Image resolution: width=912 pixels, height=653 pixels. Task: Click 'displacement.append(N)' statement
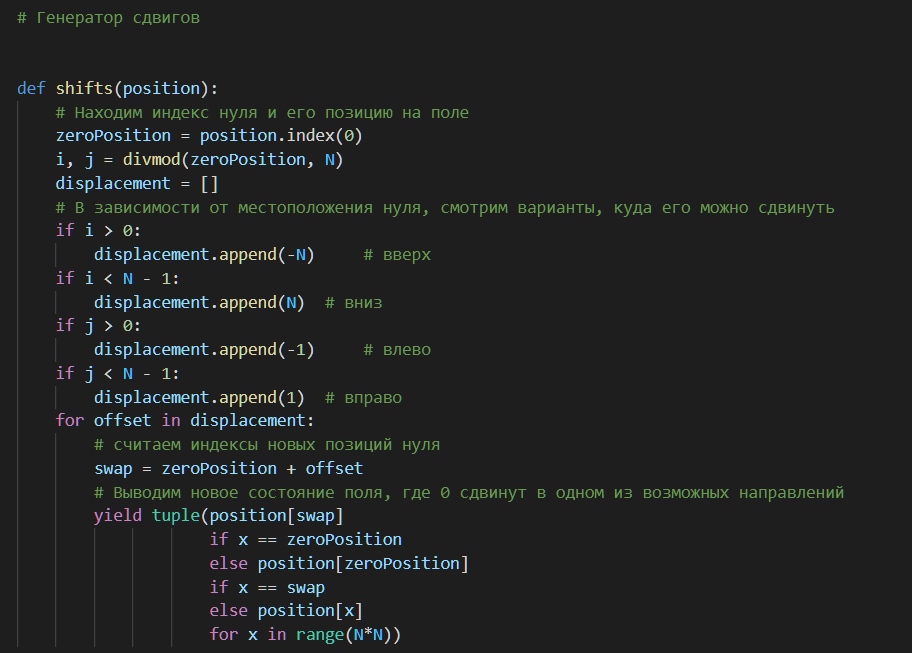[x=200, y=302]
